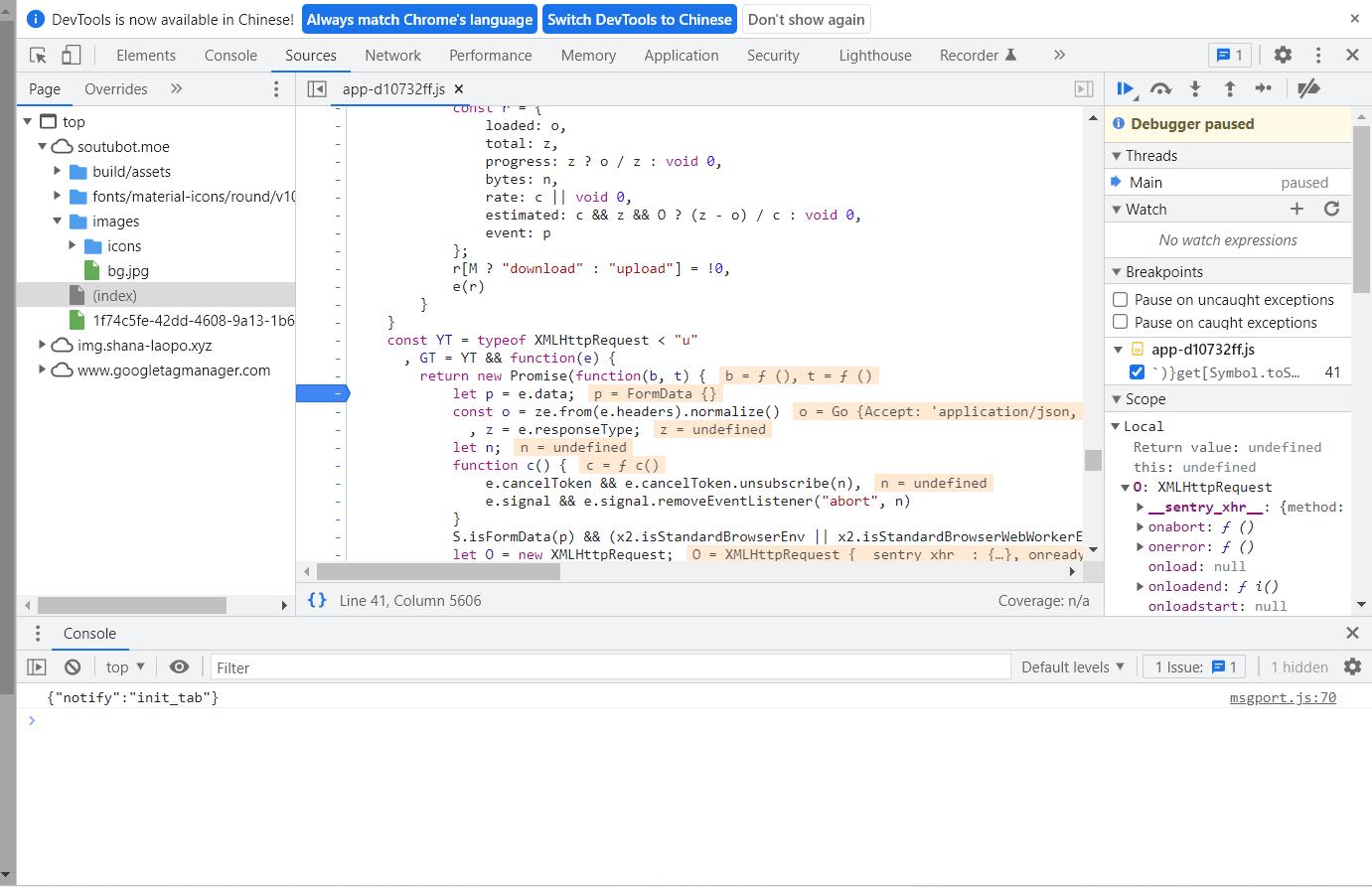Pretty print the source with braces icon
The image size is (1372, 887).
click(317, 600)
